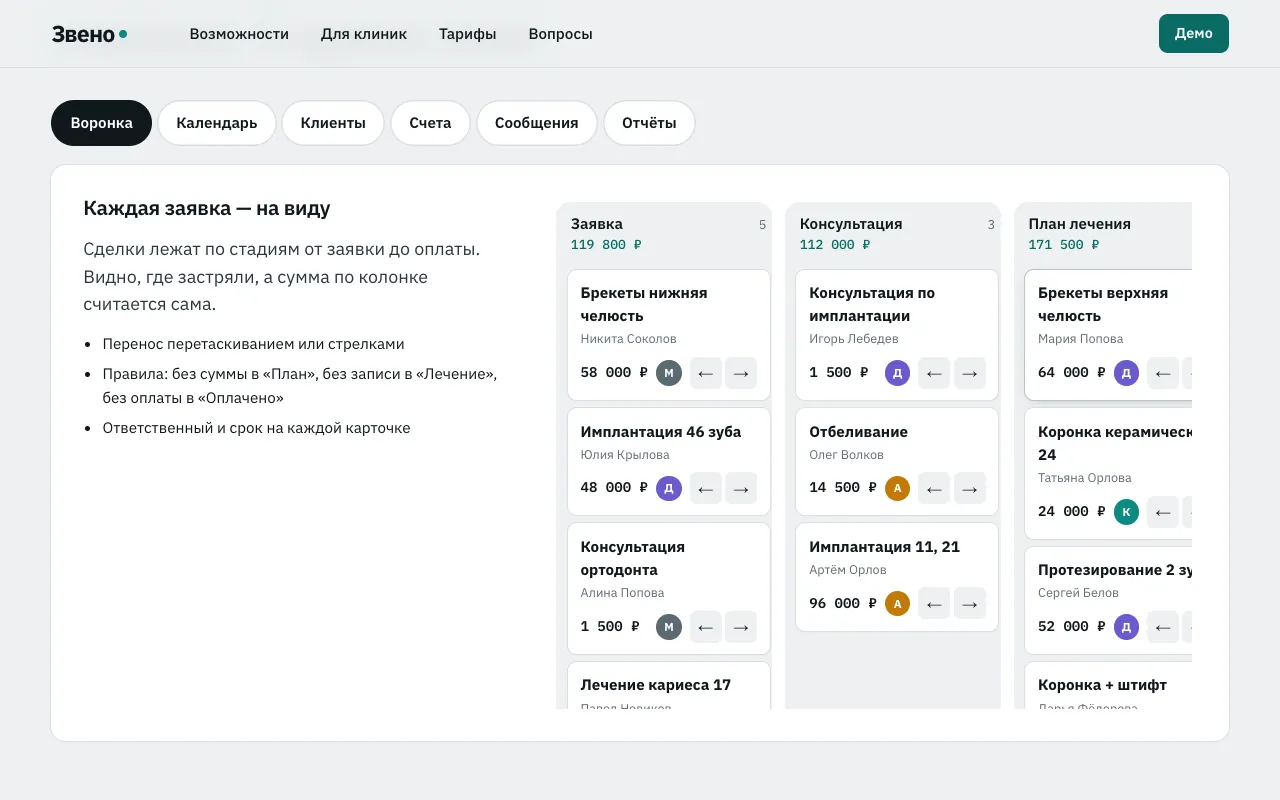Image resolution: width=1280 pixels, height=800 pixels.
Task: Click left arrow on Имплантация 46 зуба
Action: (705, 488)
